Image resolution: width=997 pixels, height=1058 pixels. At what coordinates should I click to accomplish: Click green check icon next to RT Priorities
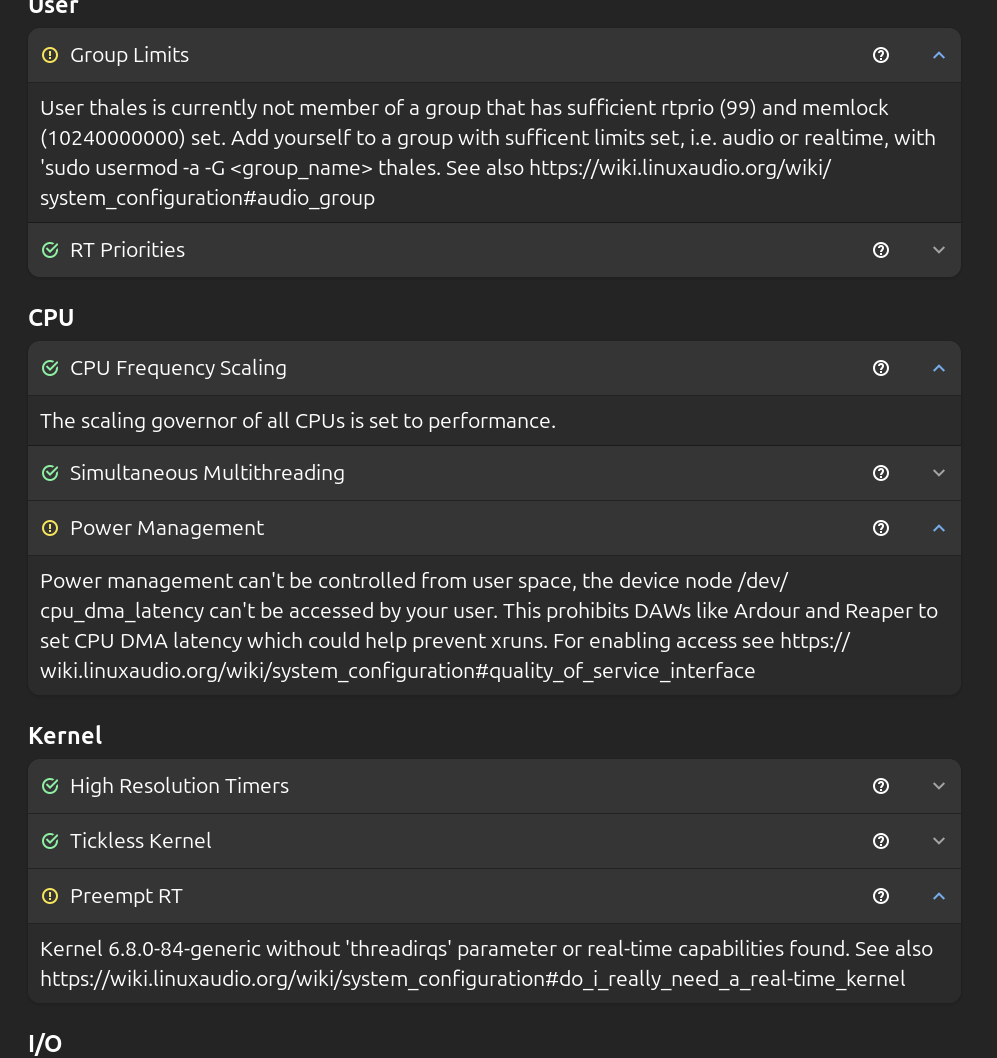(x=50, y=250)
